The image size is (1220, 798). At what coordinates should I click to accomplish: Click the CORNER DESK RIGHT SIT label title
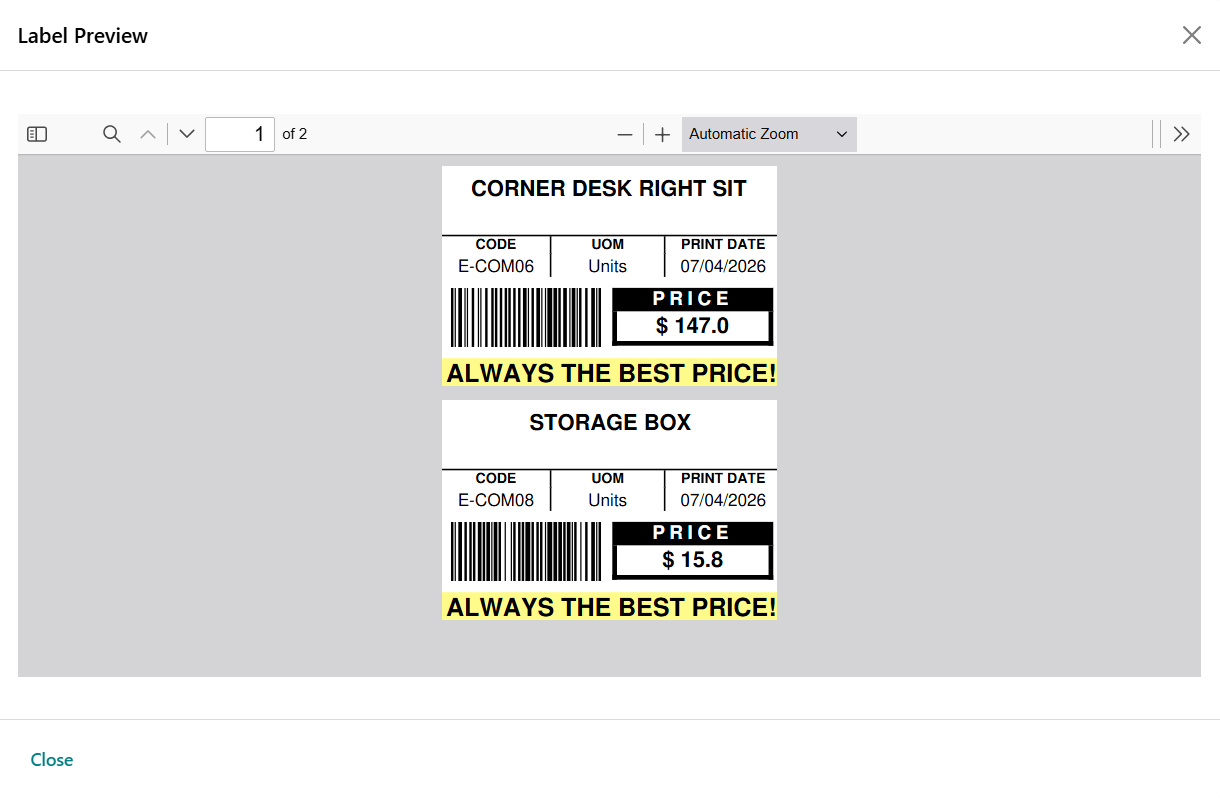[609, 189]
